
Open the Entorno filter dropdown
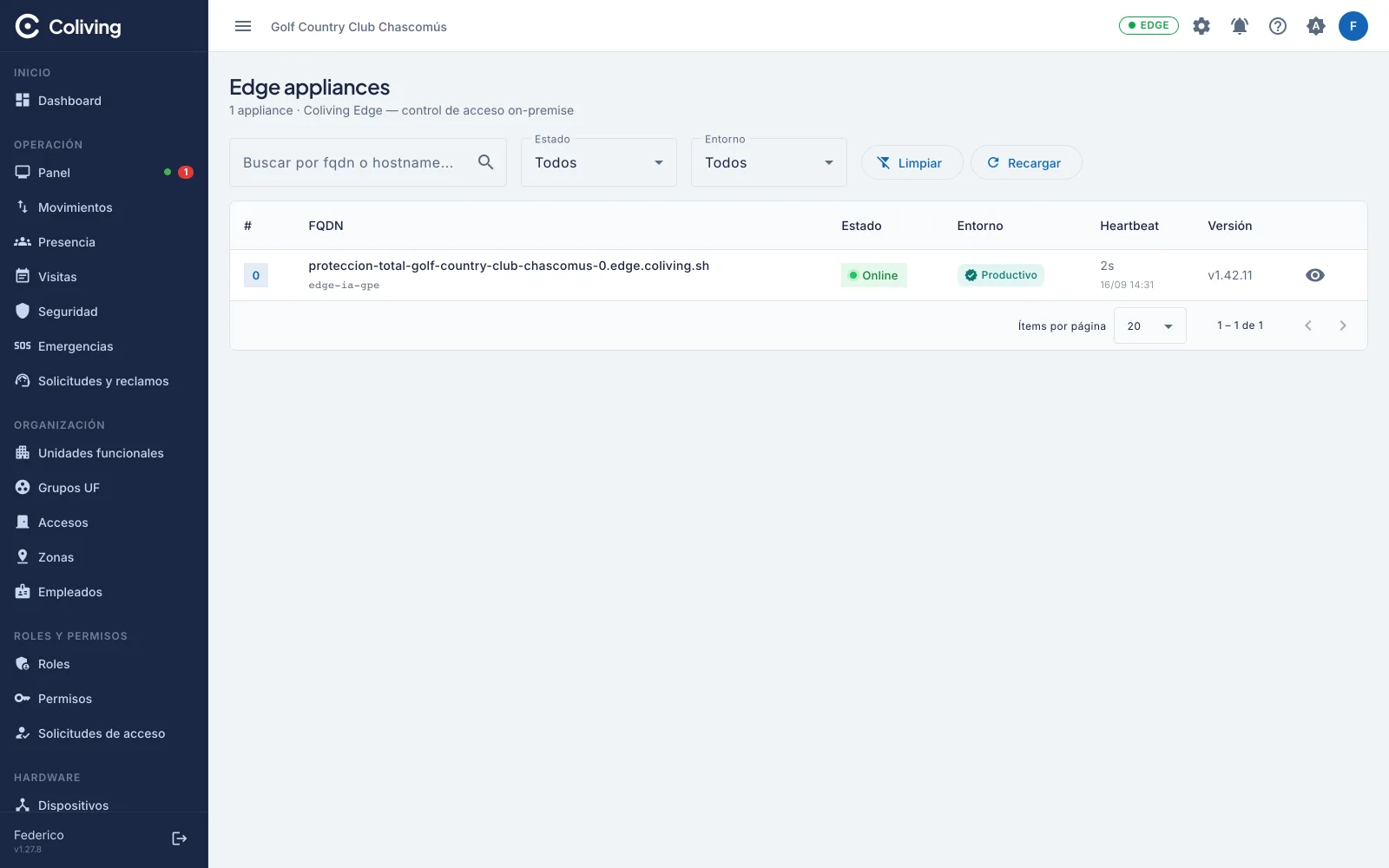pyautogui.click(x=769, y=162)
